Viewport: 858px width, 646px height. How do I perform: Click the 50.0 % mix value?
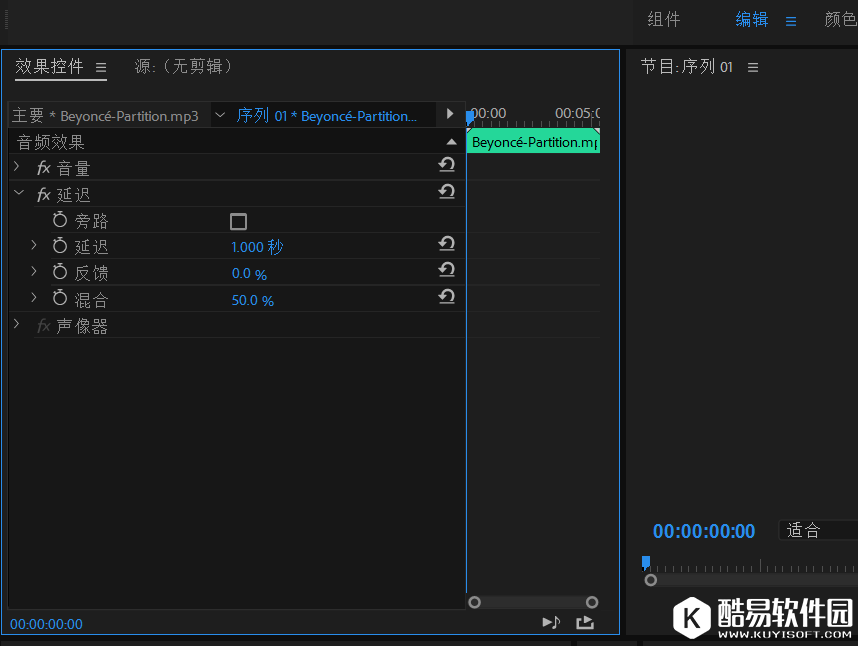click(252, 300)
